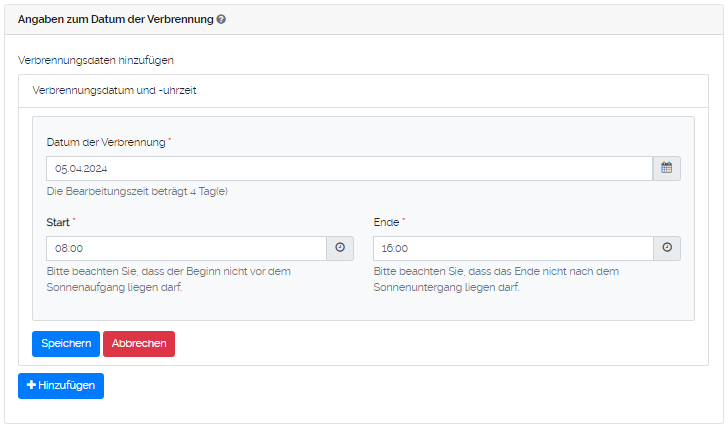The height and width of the screenshot is (428, 728).
Task: Open the clock picker for Start time
Action: pyautogui.click(x=340, y=248)
